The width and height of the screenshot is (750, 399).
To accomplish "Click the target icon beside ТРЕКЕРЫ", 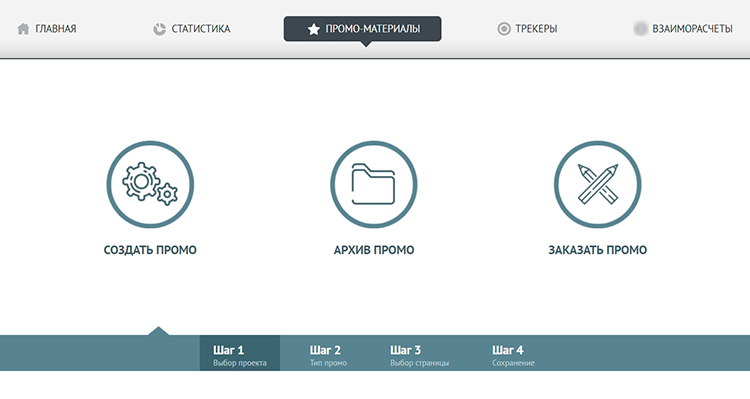I will coord(504,29).
